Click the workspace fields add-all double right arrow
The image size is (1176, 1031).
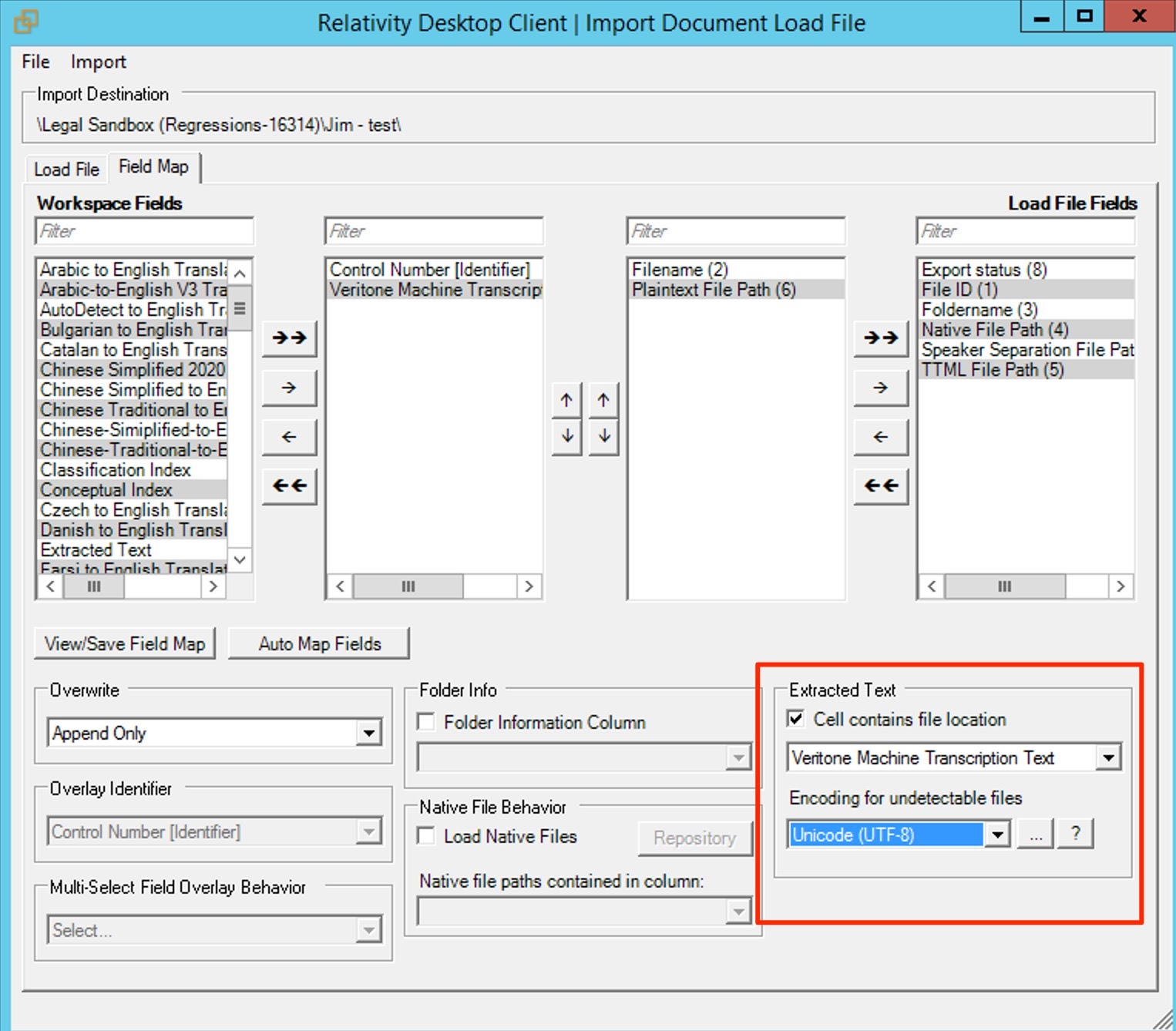289,338
